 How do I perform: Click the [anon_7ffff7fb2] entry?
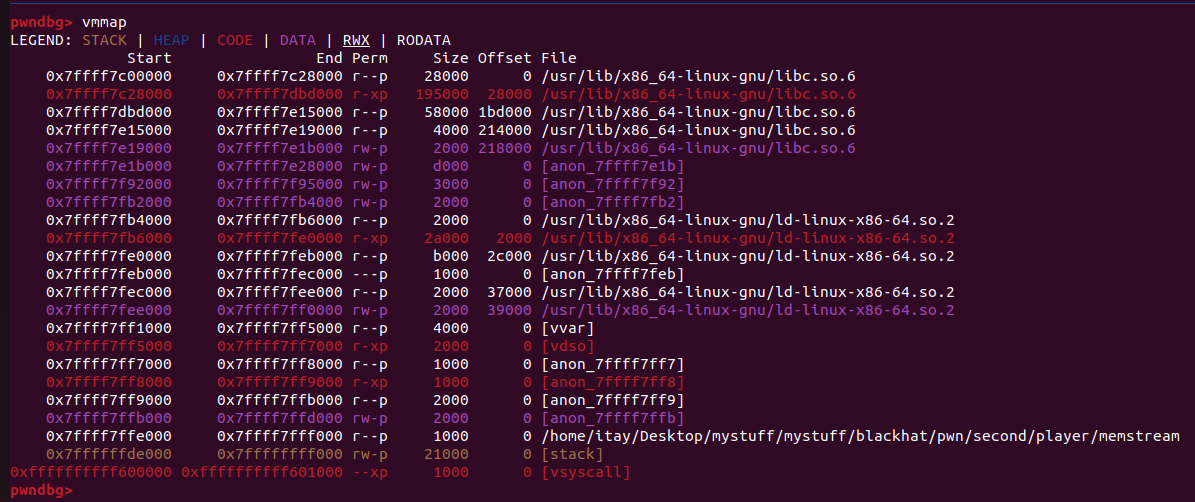pos(613,202)
